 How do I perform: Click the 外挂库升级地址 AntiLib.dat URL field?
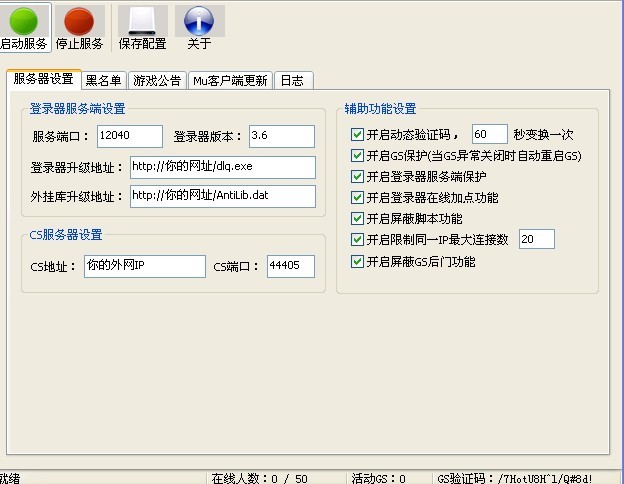click(x=222, y=196)
